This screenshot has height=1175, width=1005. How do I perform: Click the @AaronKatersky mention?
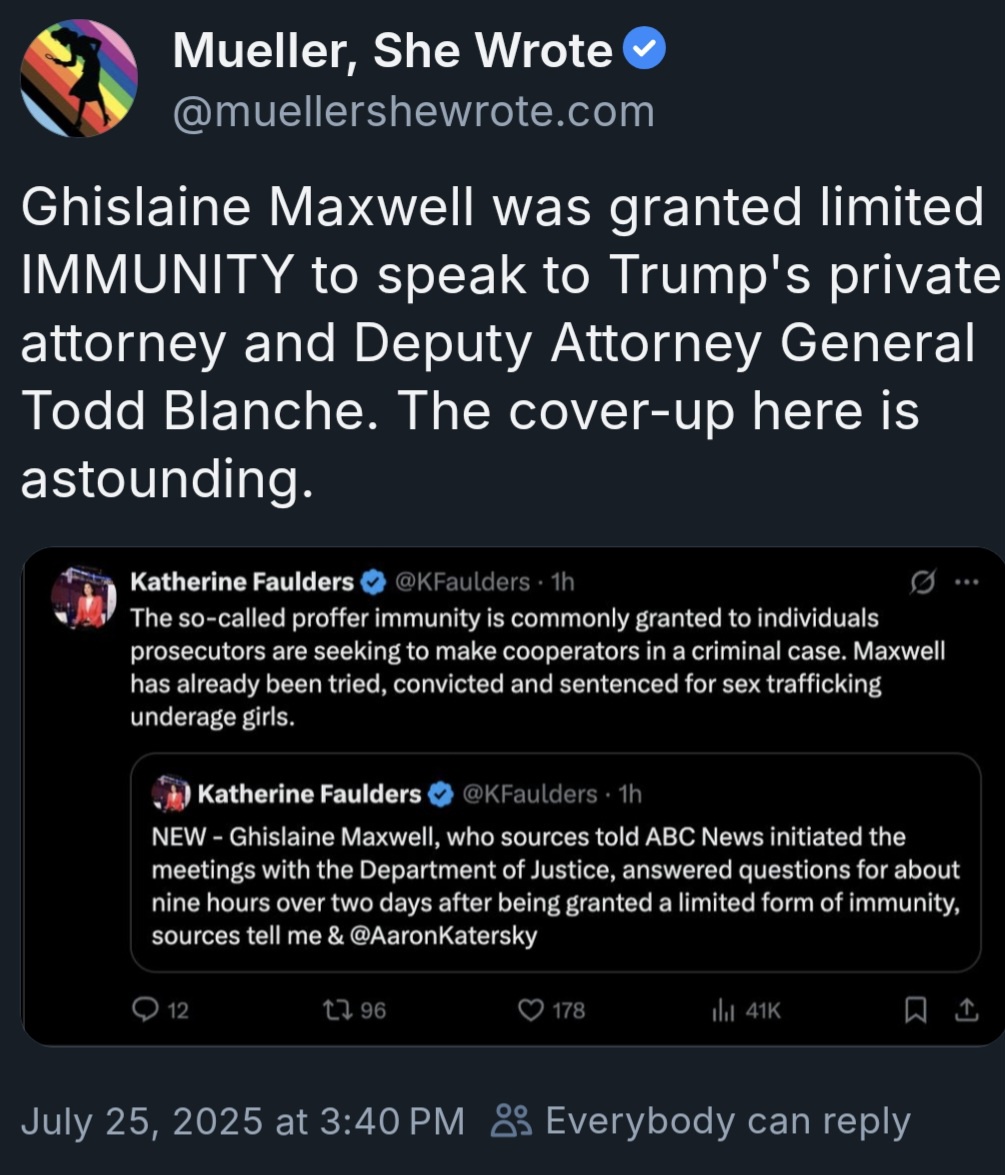point(443,937)
